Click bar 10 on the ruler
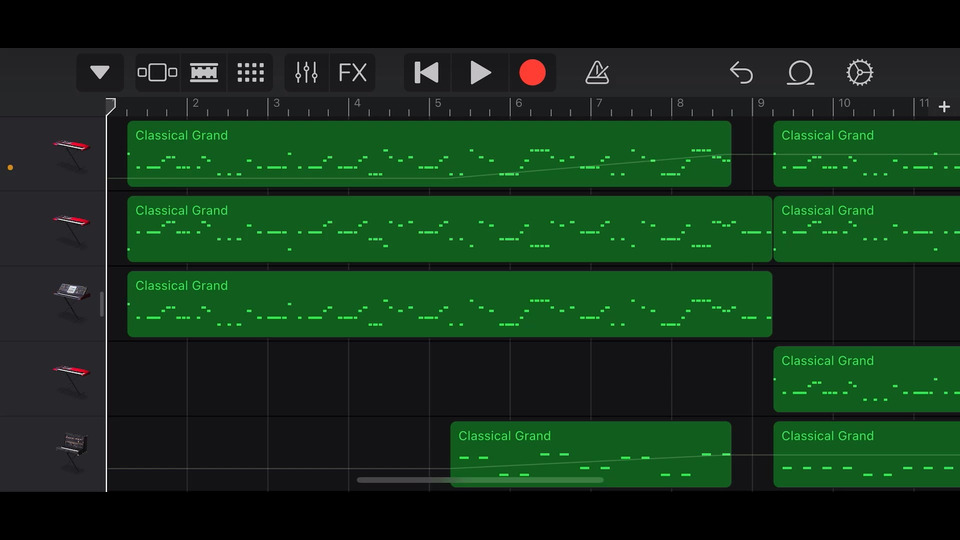This screenshot has height=540, width=960. click(844, 103)
